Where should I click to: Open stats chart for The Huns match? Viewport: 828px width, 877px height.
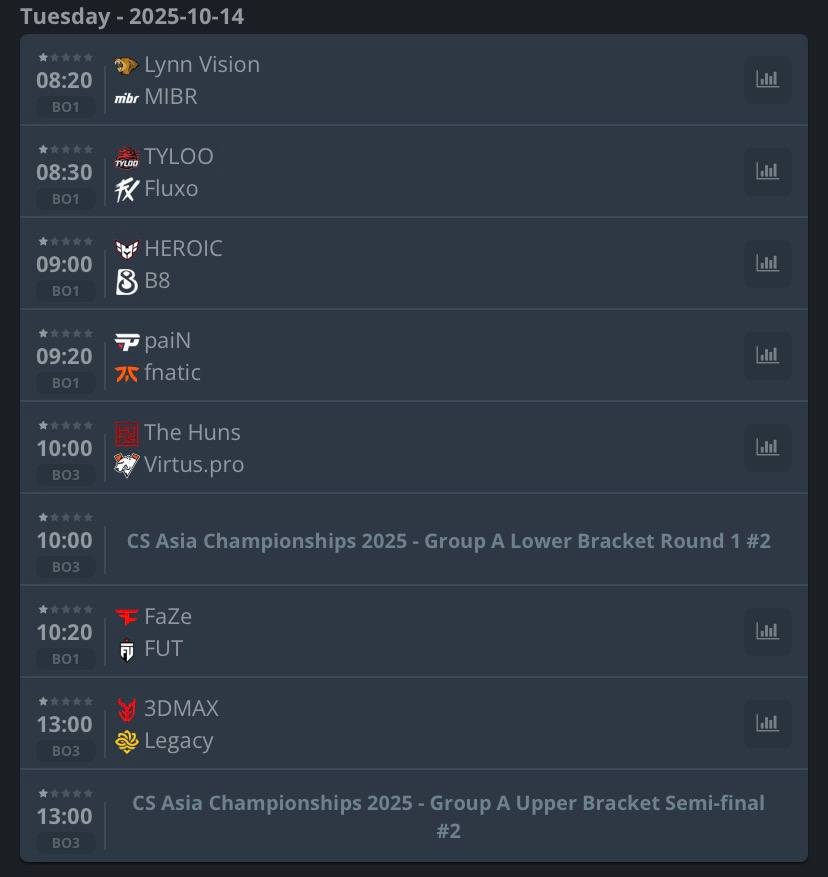[x=767, y=448]
